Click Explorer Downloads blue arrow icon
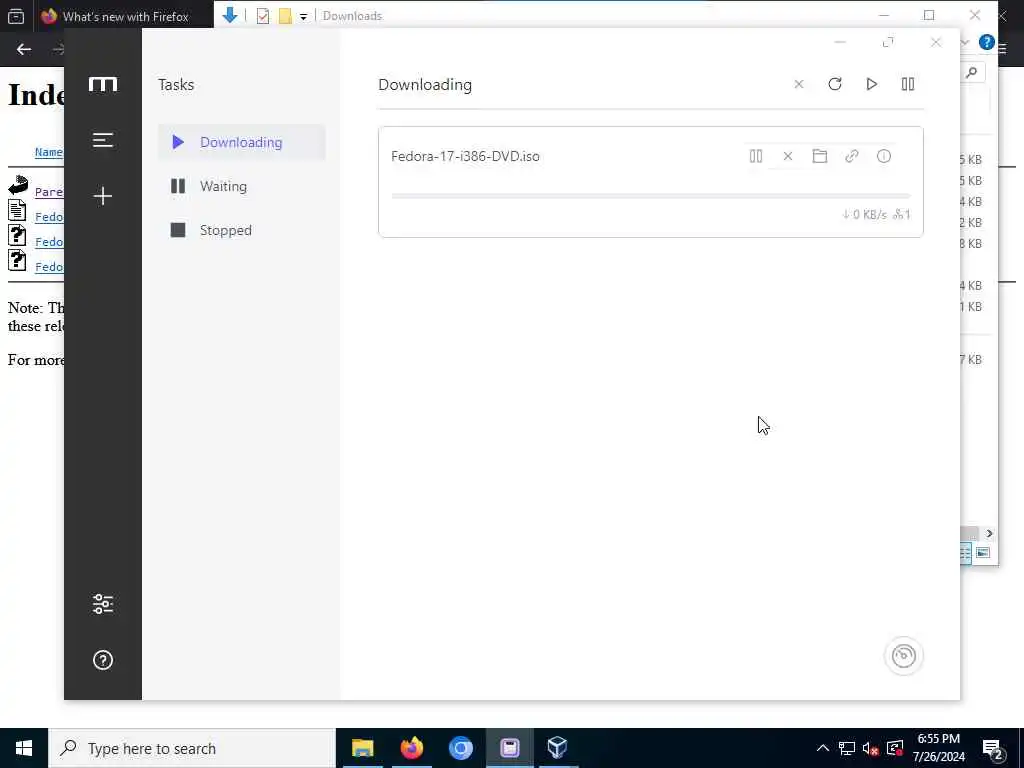 [x=230, y=15]
